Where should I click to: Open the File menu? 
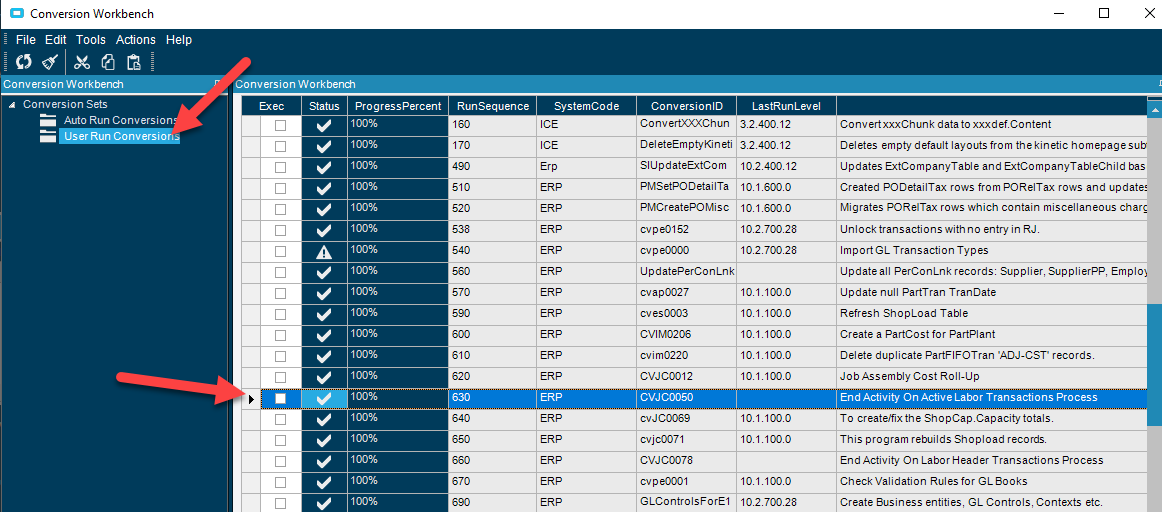[25, 39]
